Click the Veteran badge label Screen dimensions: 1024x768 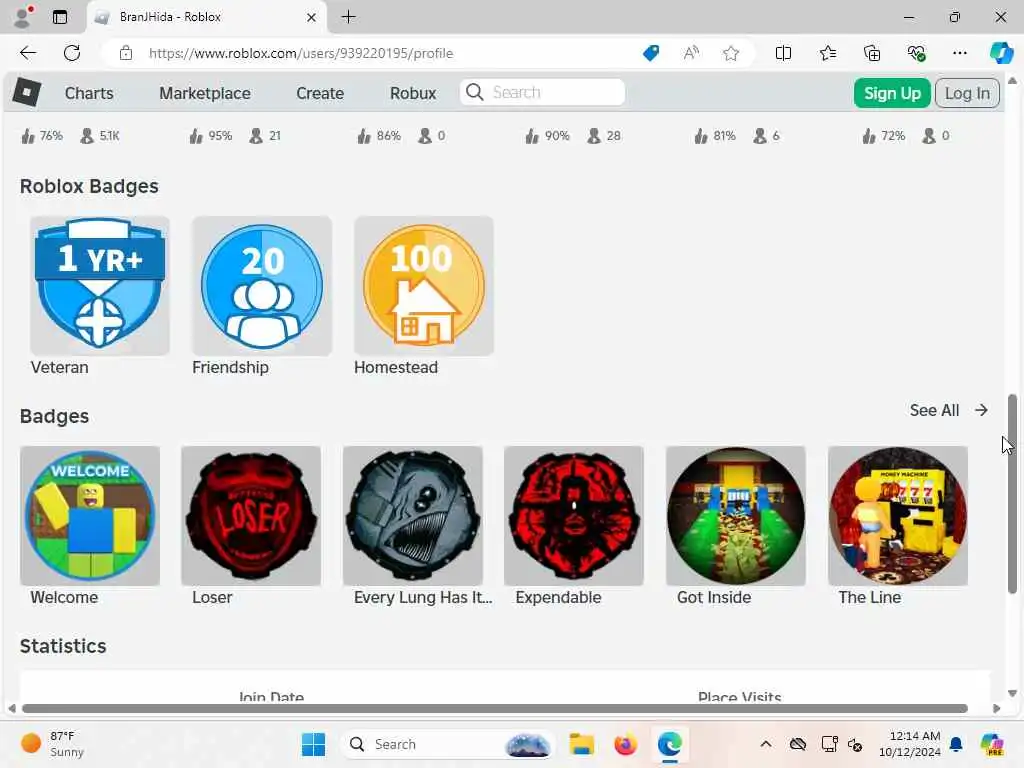pyautogui.click(x=59, y=367)
